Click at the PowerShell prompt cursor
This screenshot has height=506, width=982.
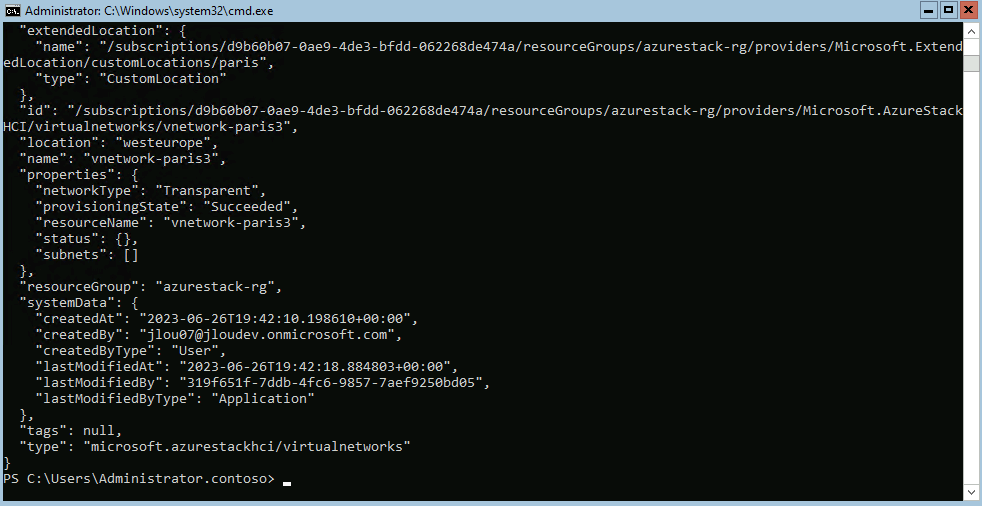287,483
